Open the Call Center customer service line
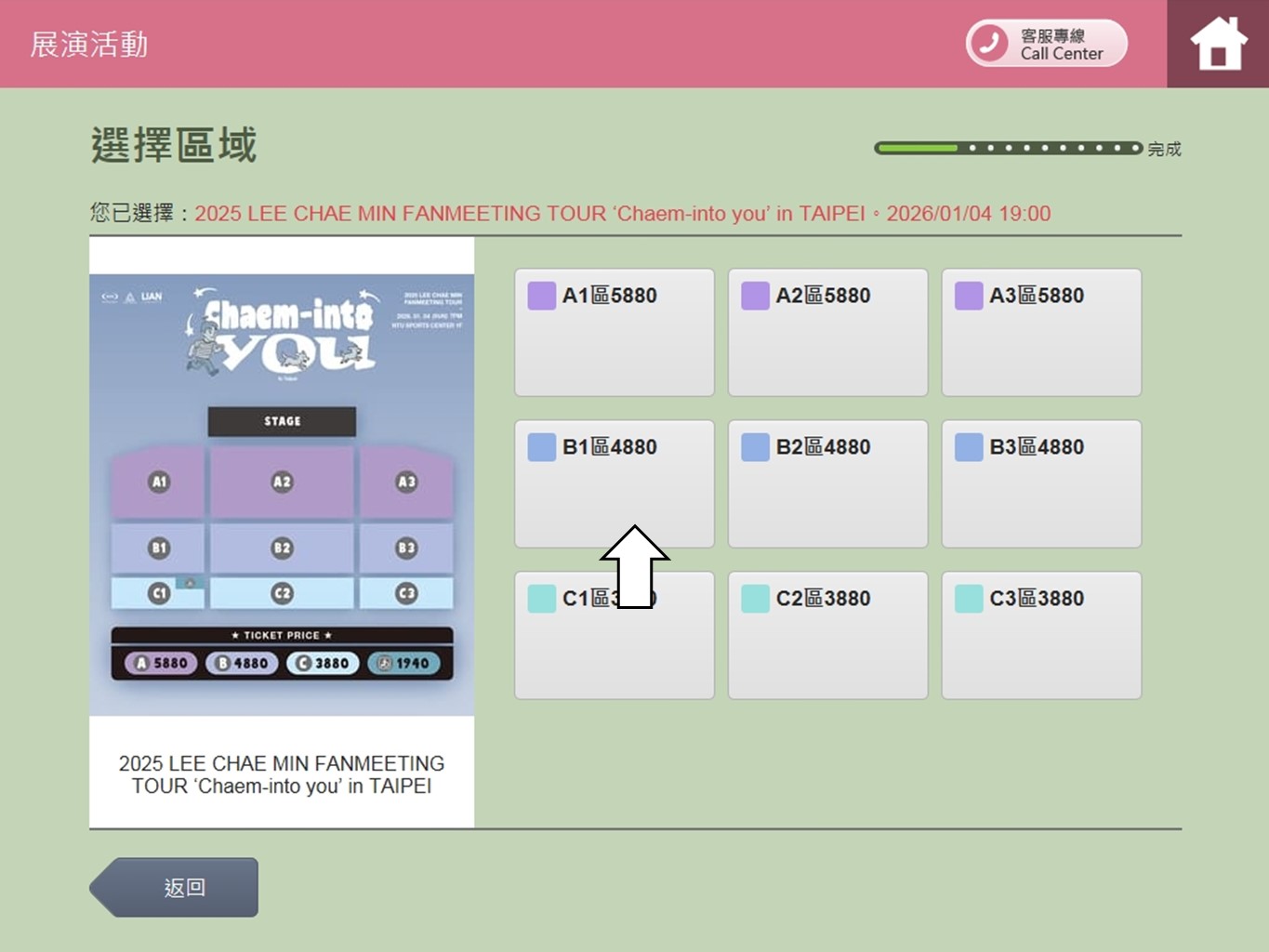Image resolution: width=1269 pixels, height=952 pixels. tap(1046, 44)
